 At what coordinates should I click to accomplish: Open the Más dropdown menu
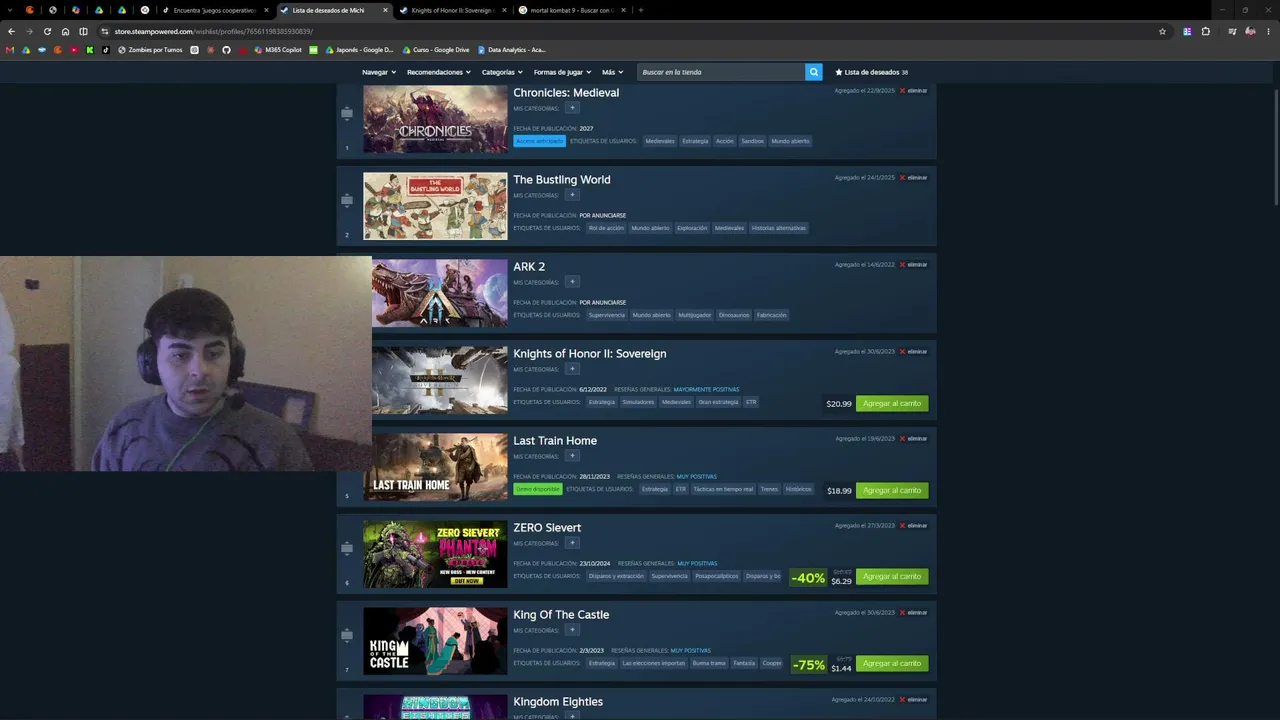click(x=612, y=72)
